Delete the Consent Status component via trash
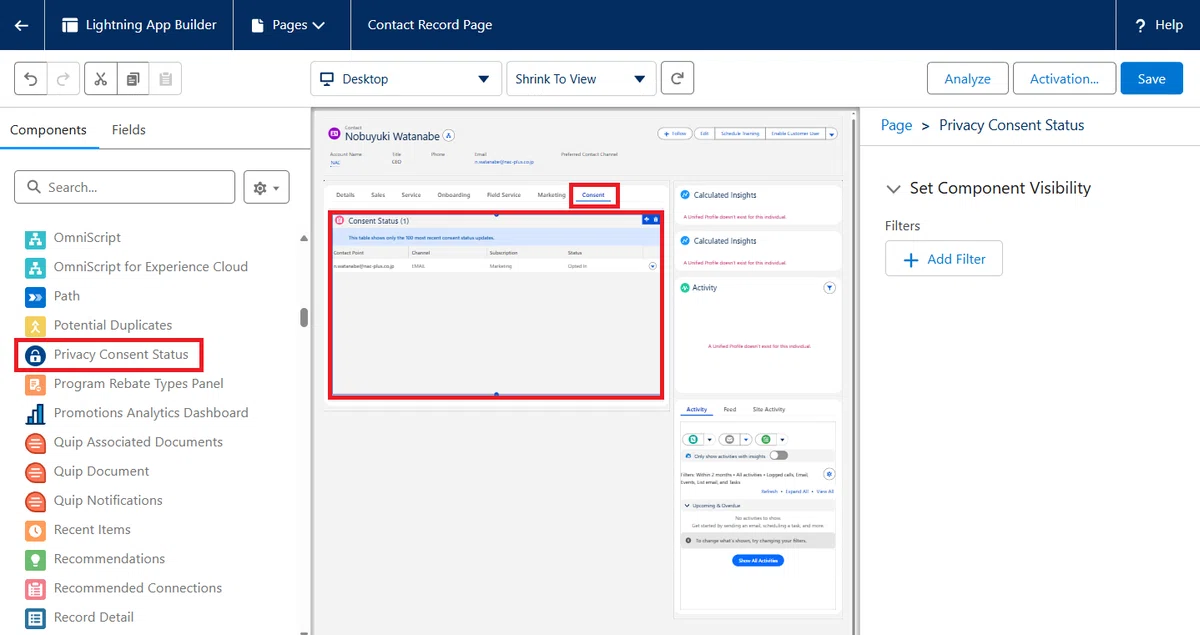Image resolution: width=1200 pixels, height=635 pixels. pos(655,219)
